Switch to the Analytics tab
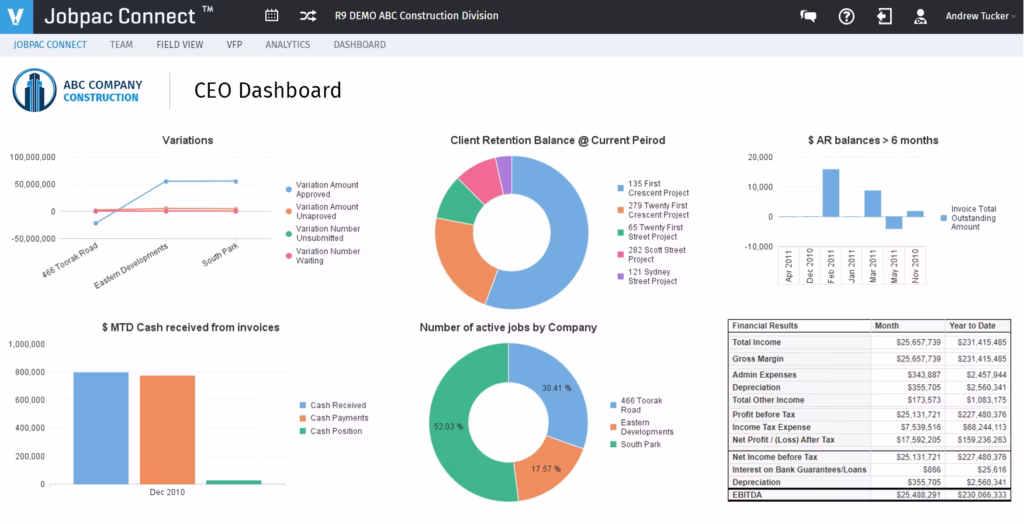 287,45
